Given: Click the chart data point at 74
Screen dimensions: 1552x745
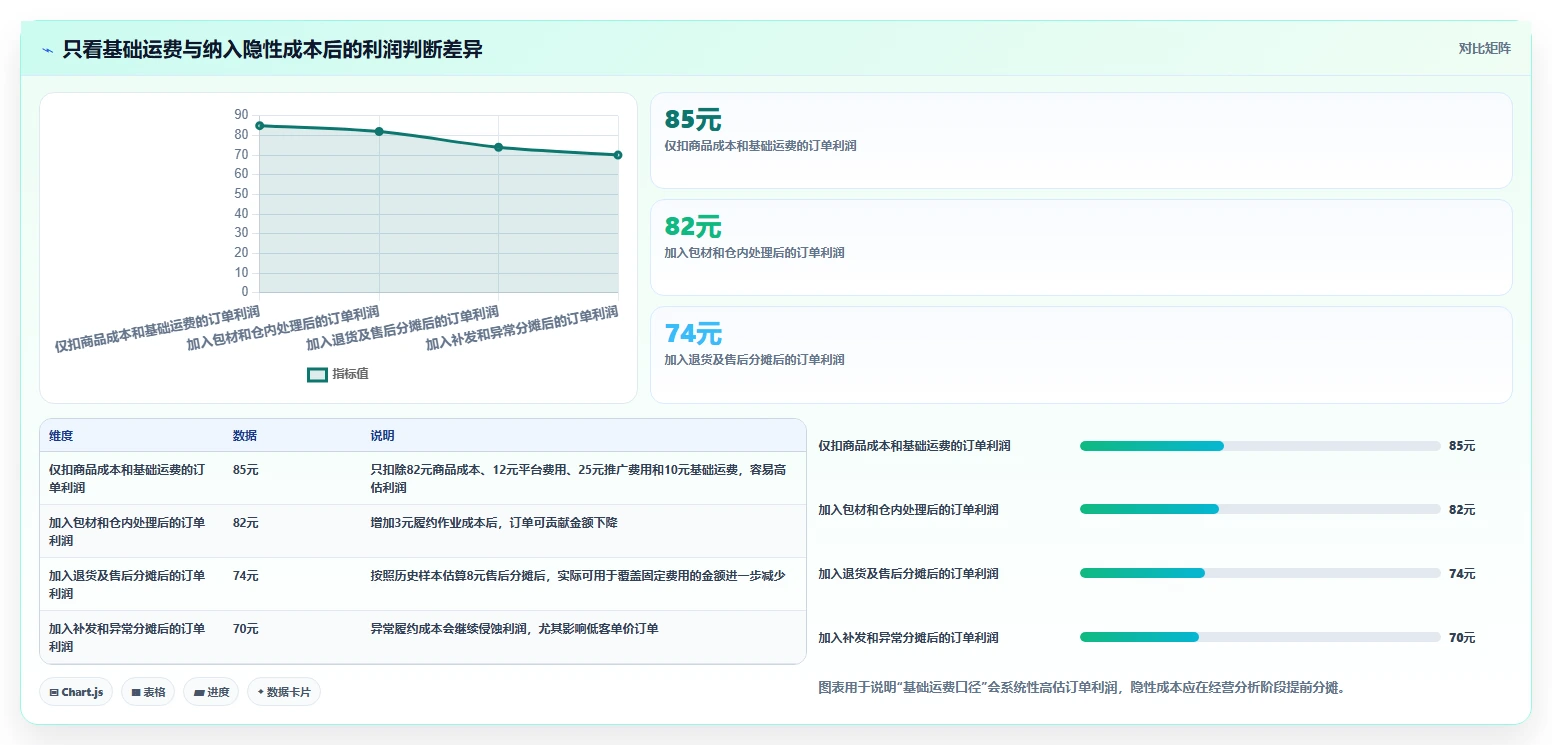Looking at the screenshot, I should (x=499, y=147).
